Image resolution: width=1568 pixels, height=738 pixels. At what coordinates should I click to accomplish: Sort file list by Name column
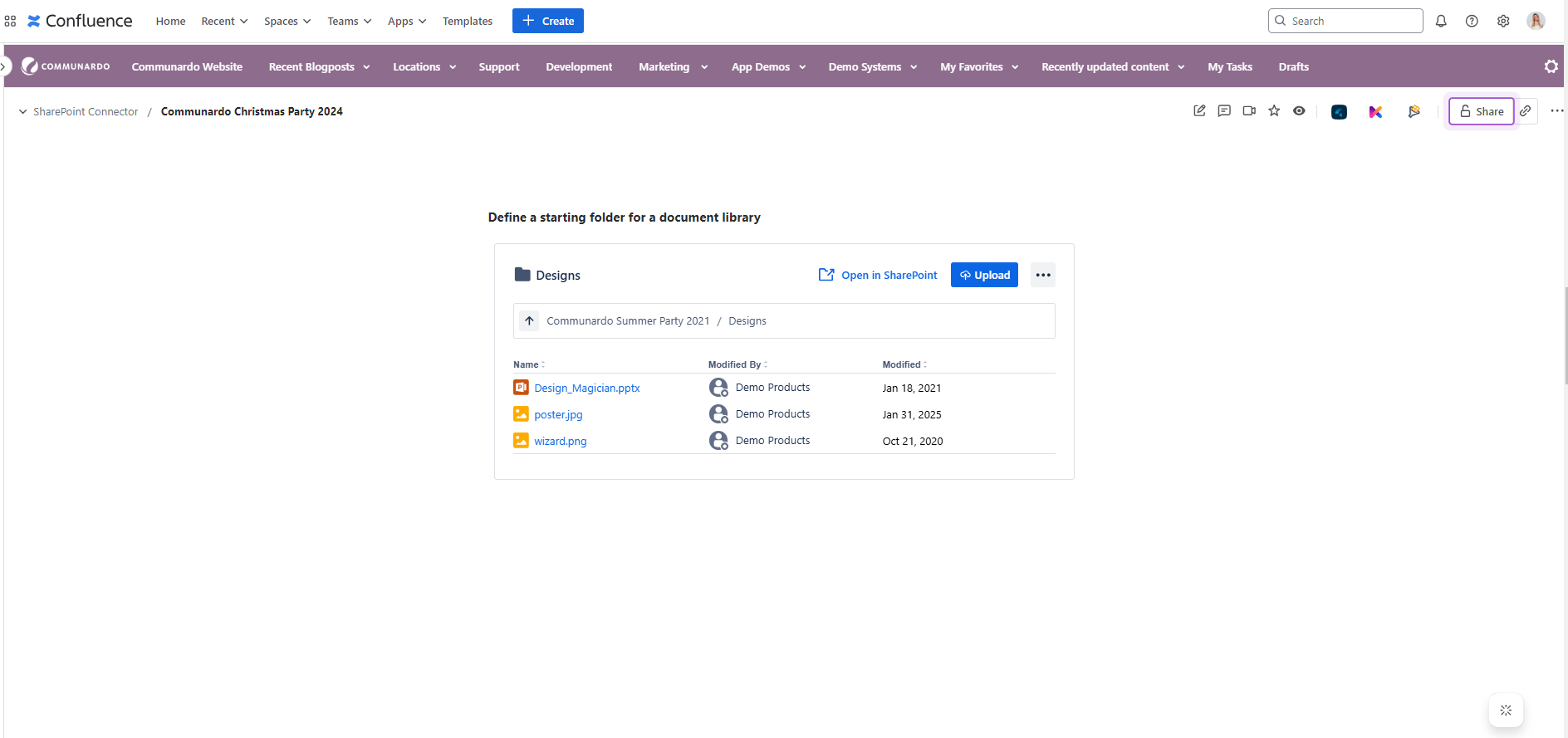[528, 364]
